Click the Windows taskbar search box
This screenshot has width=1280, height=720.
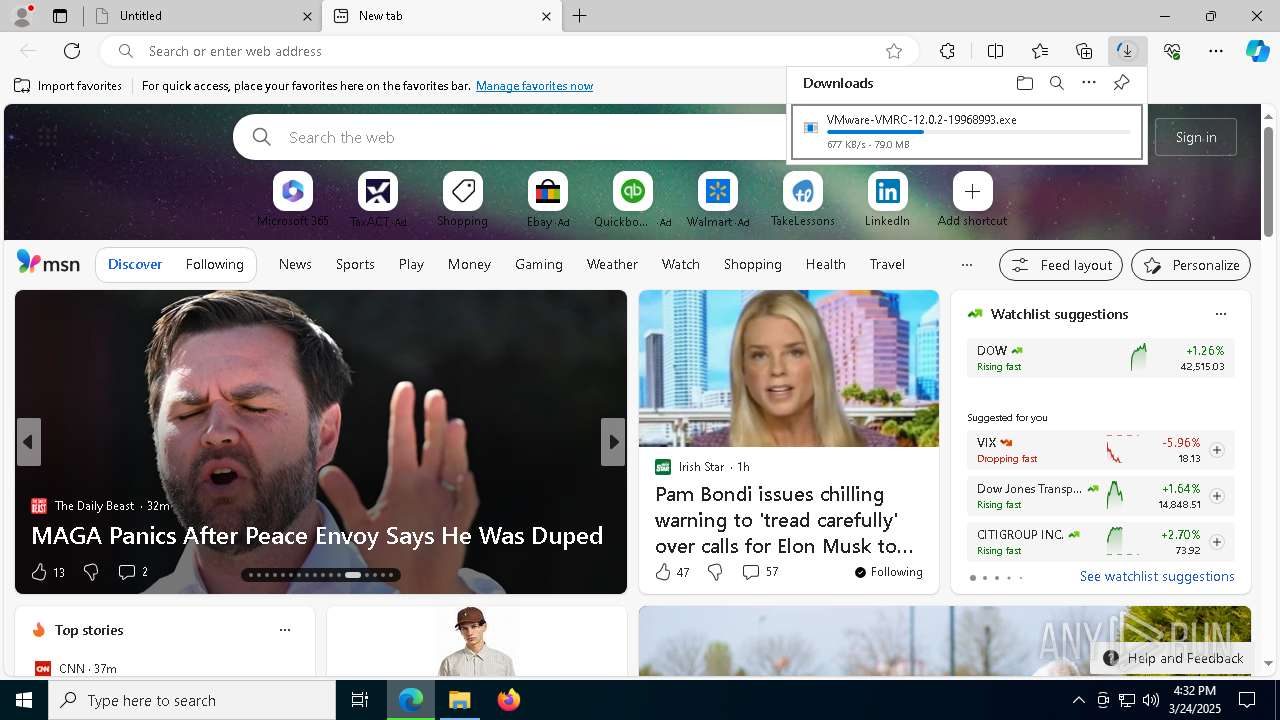pyautogui.click(x=192, y=700)
